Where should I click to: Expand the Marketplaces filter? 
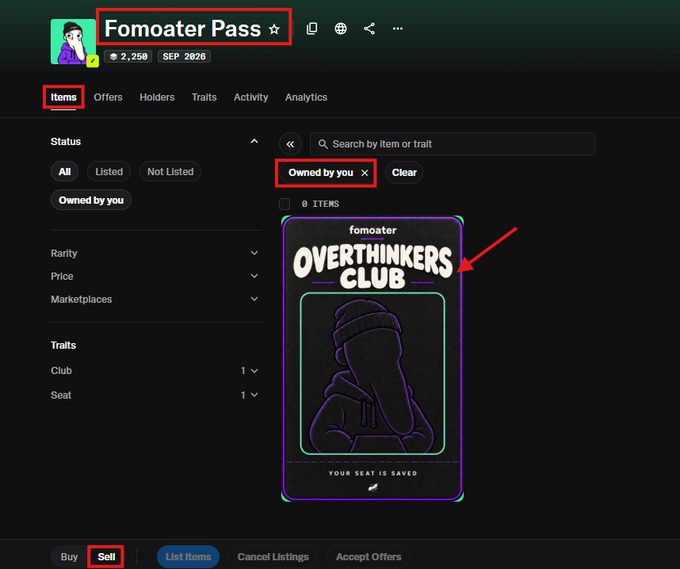[x=155, y=299]
